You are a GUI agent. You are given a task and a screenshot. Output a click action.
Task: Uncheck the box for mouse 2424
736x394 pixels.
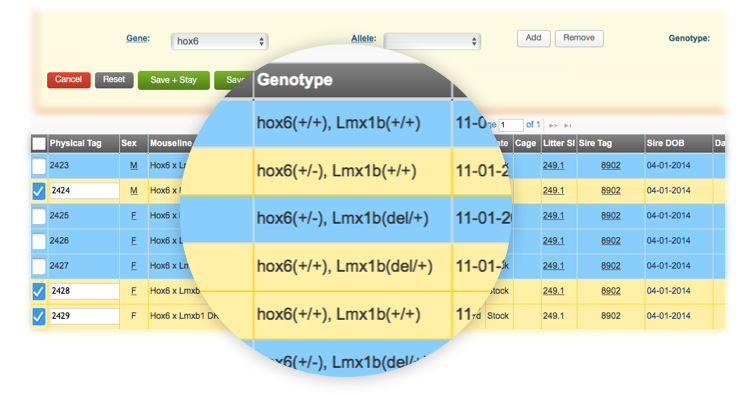pos(39,191)
